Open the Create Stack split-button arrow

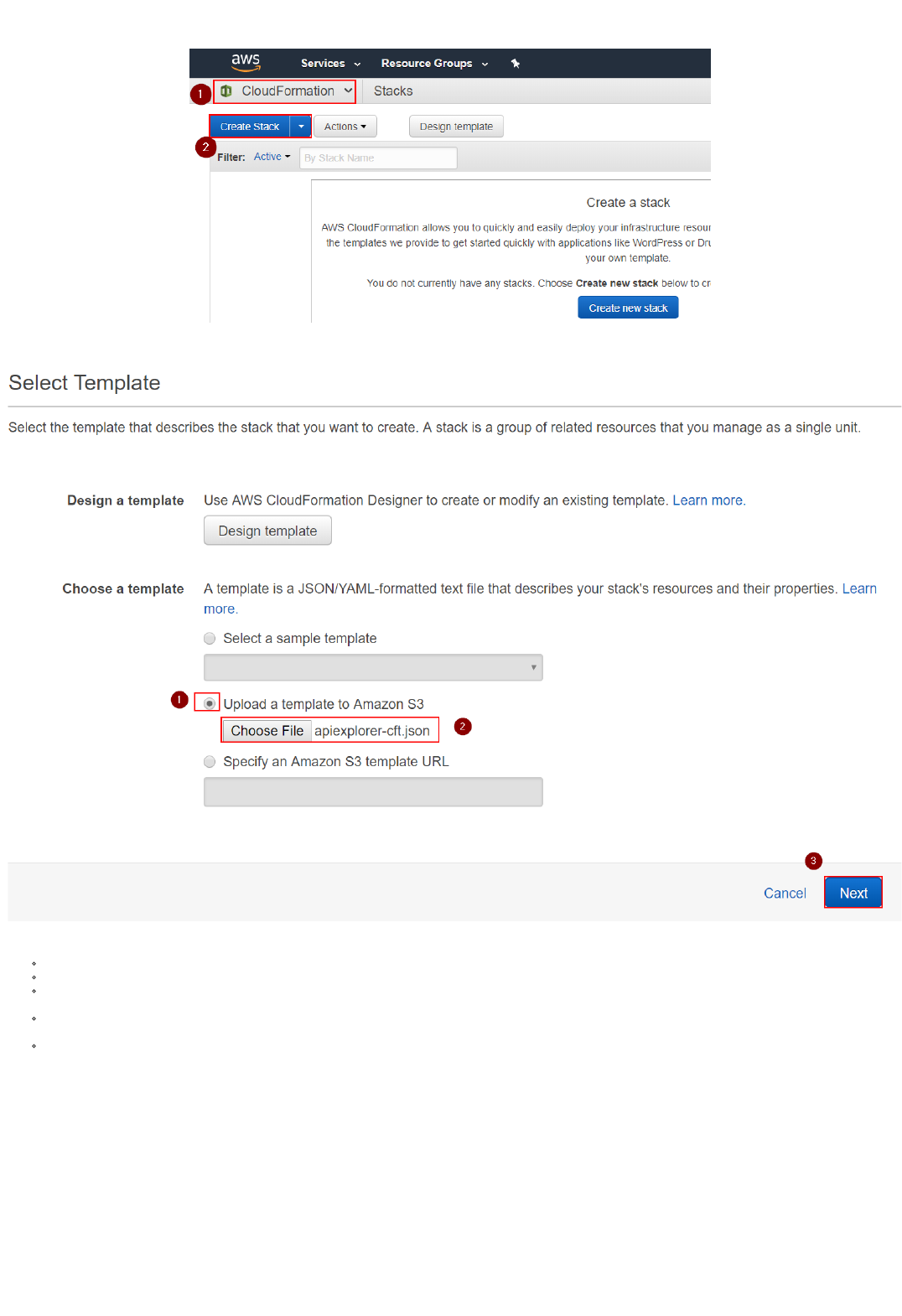click(x=301, y=127)
